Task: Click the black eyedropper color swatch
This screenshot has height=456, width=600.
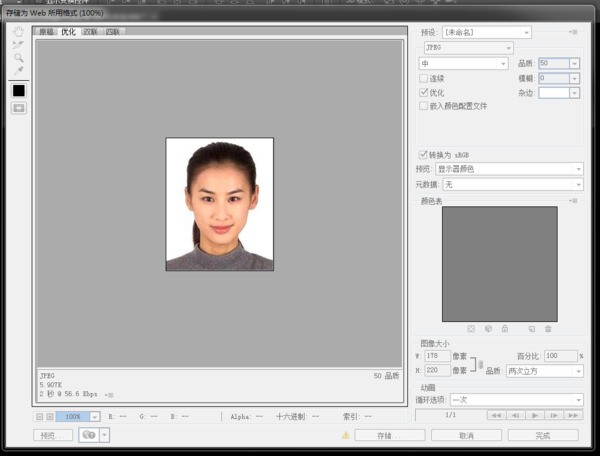Action: (x=18, y=90)
